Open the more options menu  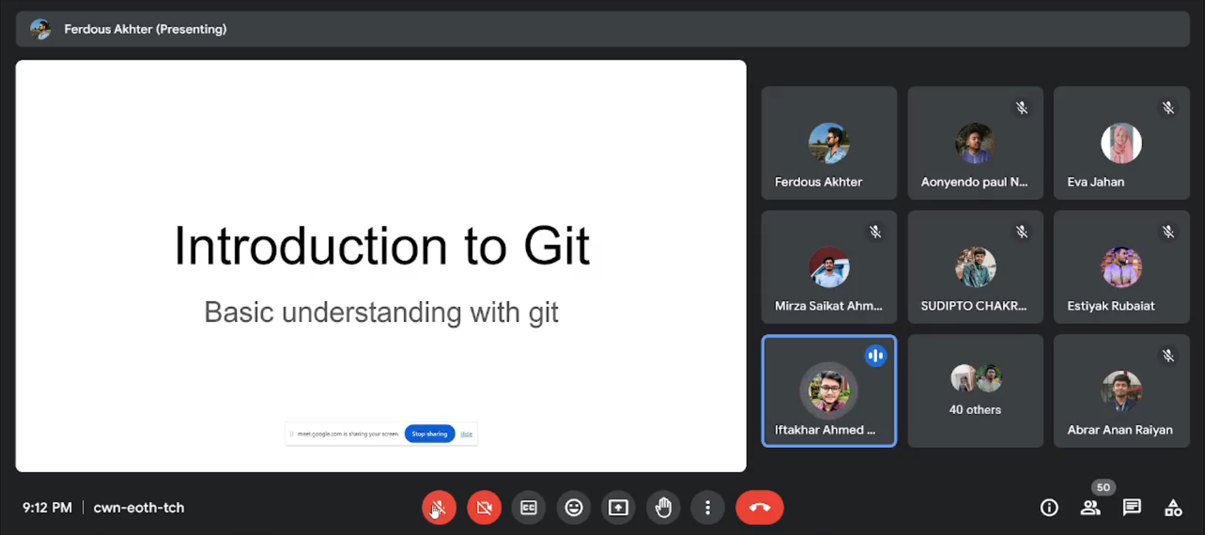[707, 508]
